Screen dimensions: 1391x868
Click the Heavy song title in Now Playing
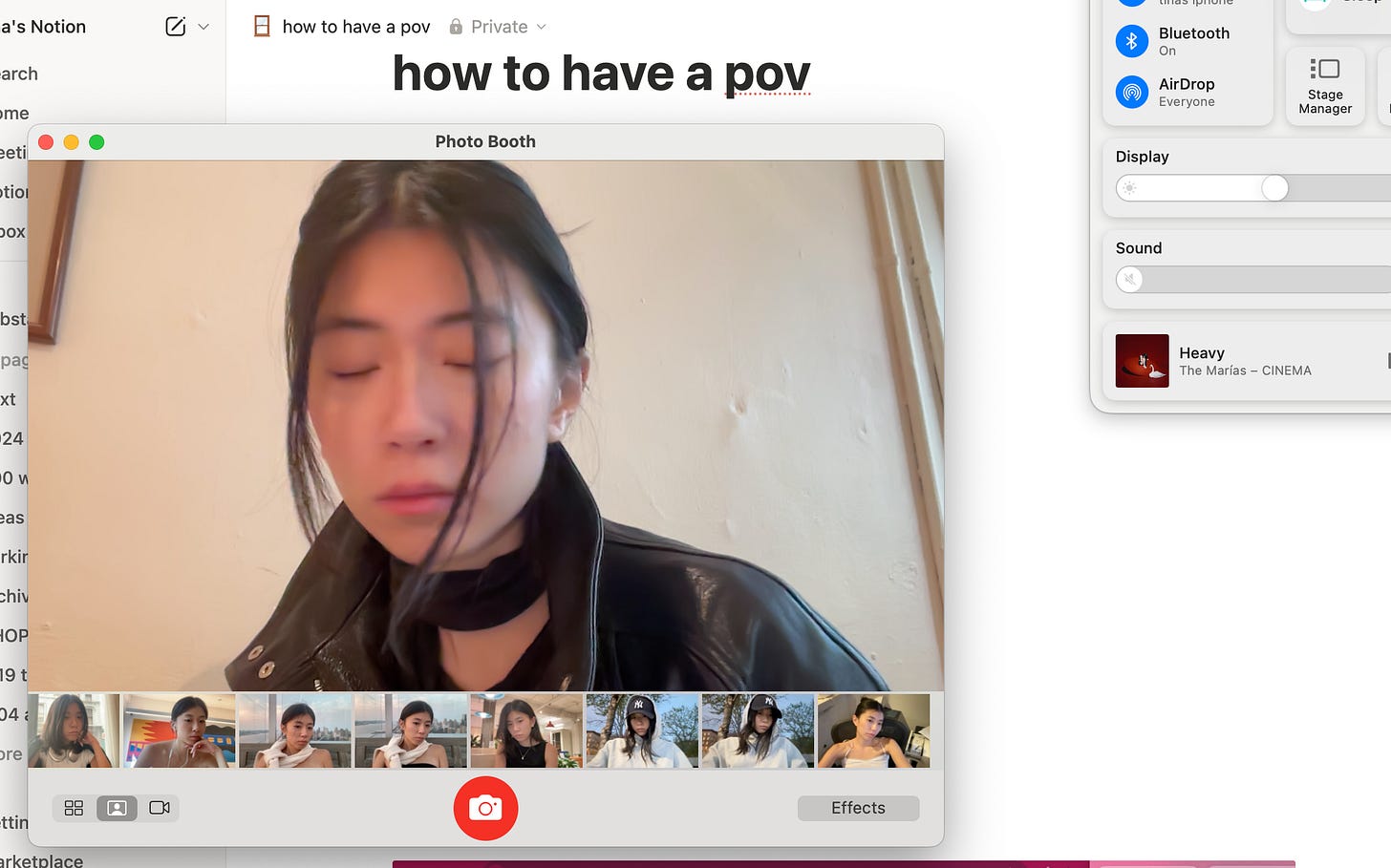(x=1202, y=352)
